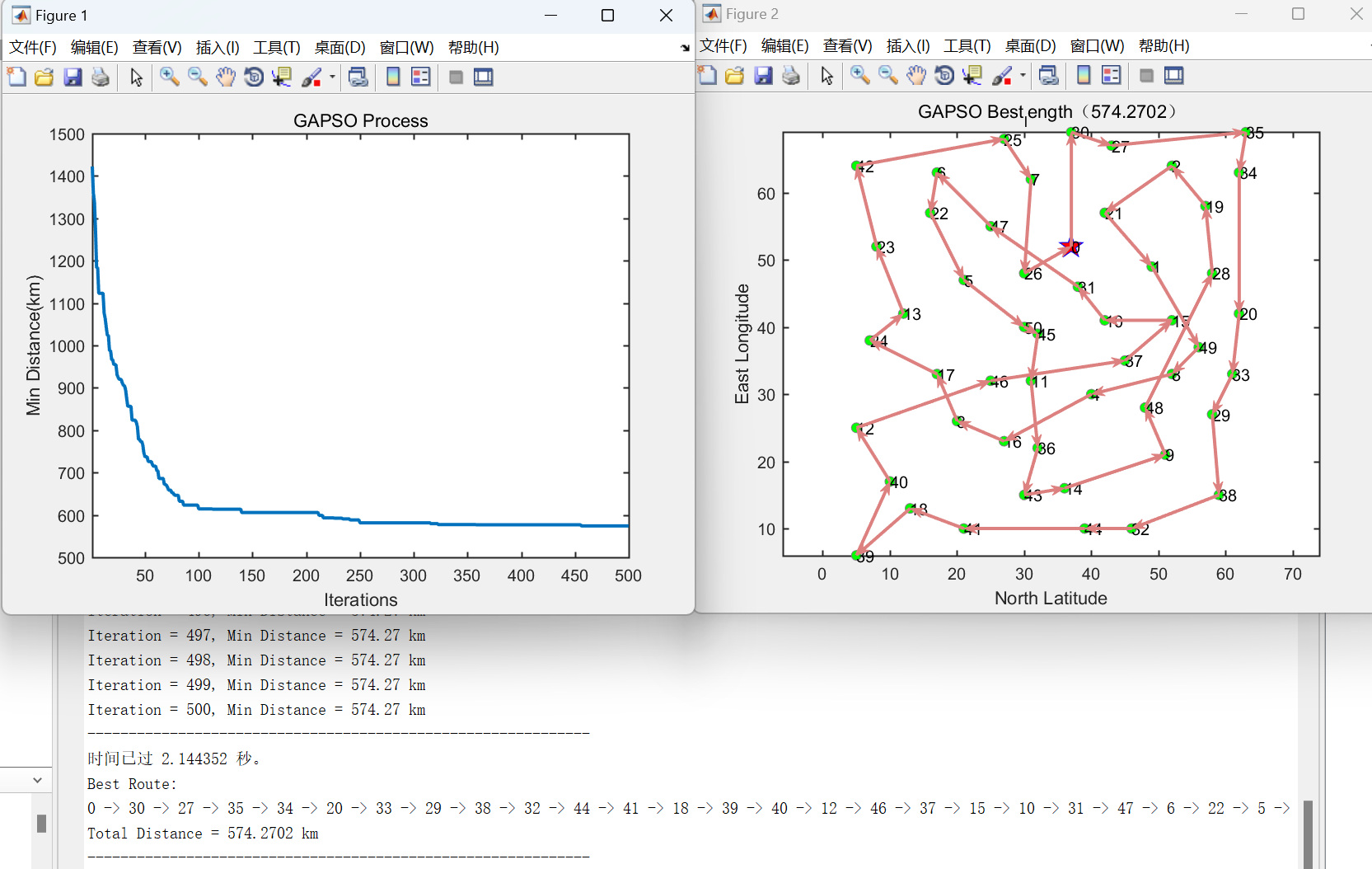Save Figure 1 using the floppy disk icon
The height and width of the screenshot is (869, 1372).
(73, 78)
